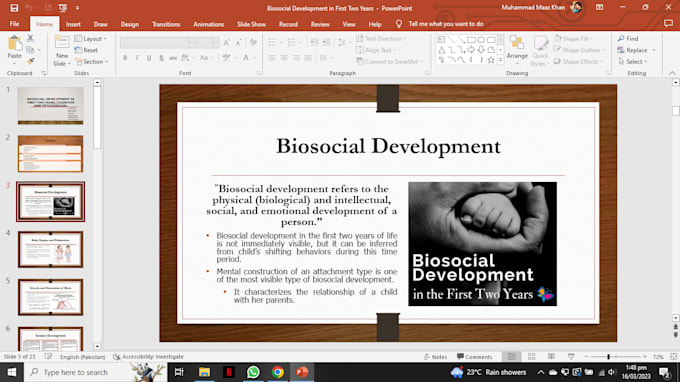Screen dimensions: 680x382
Task: Open the Shape Outline dropdown
Action: click(579, 50)
